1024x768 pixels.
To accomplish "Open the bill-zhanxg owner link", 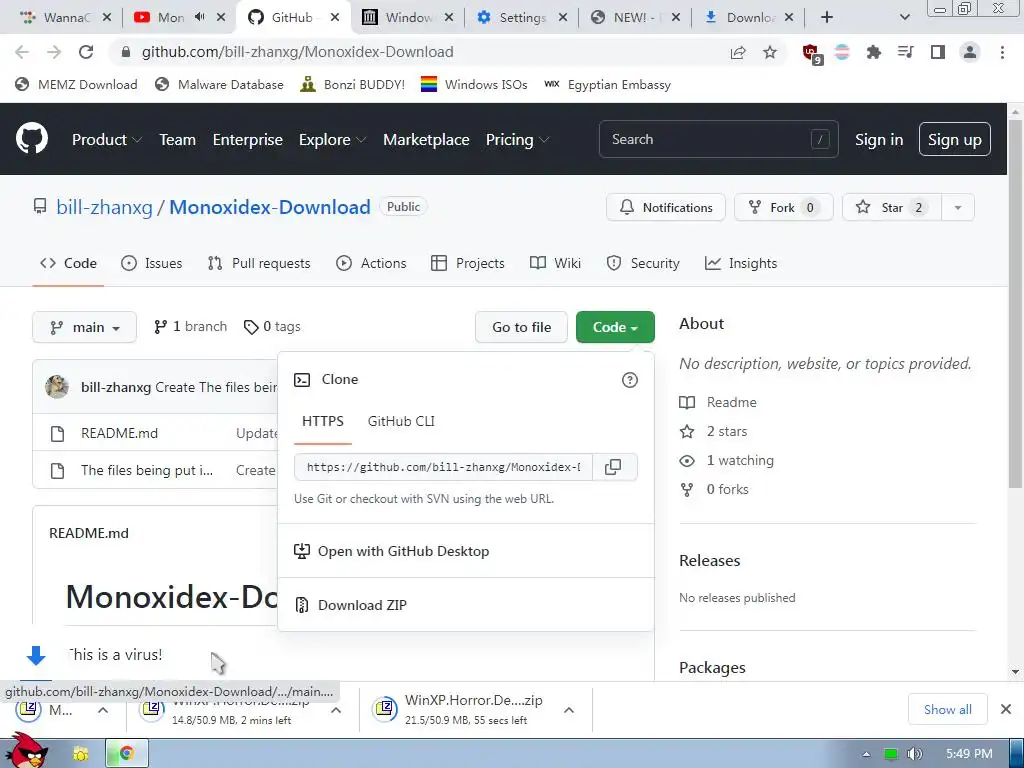I will pos(104,207).
